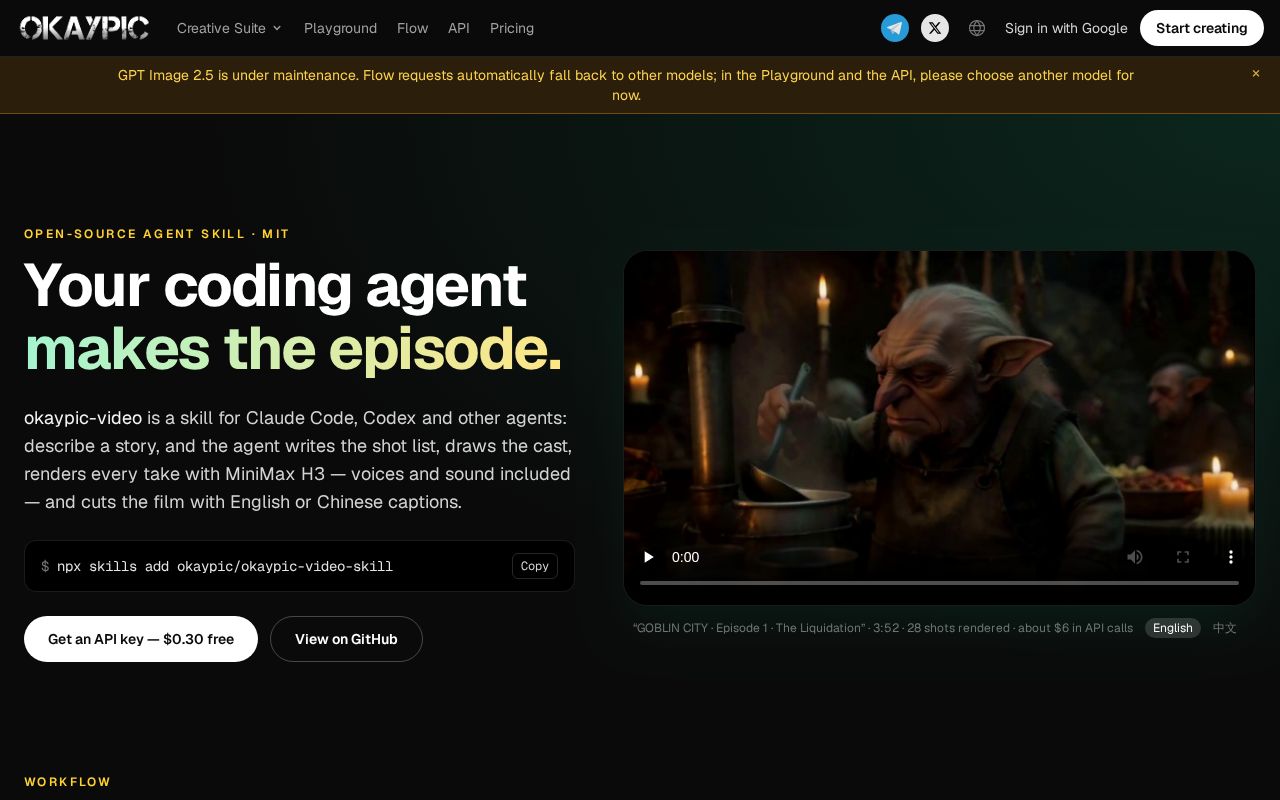Click the video progress bar

(939, 582)
